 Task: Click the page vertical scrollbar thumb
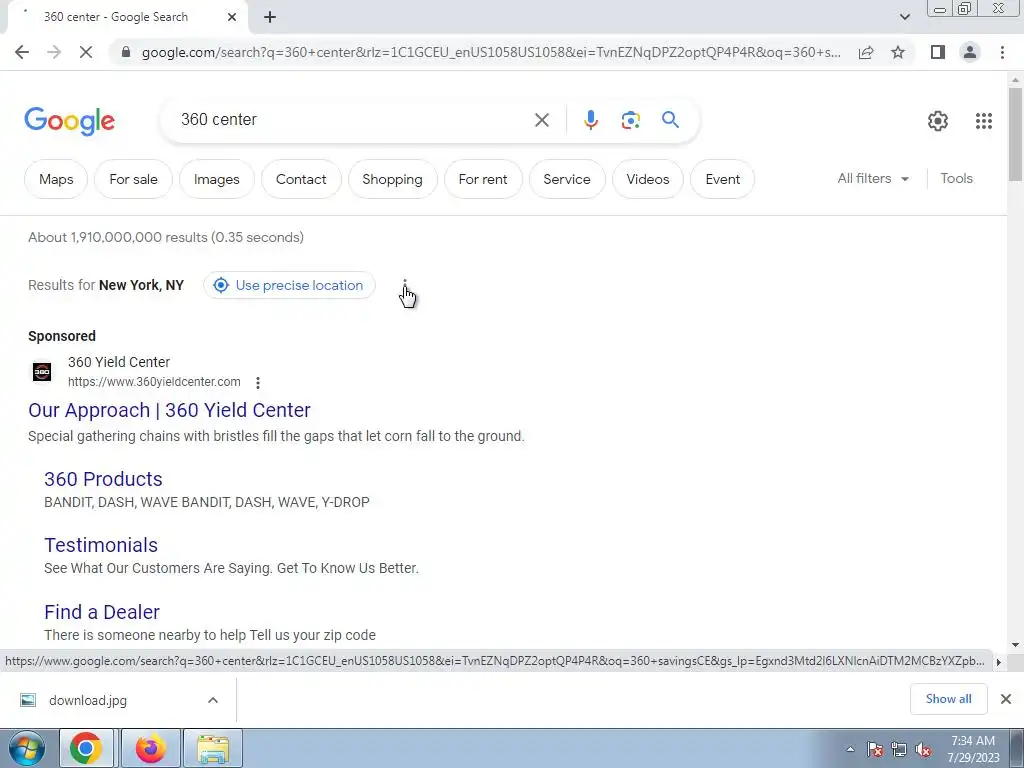[x=1015, y=134]
